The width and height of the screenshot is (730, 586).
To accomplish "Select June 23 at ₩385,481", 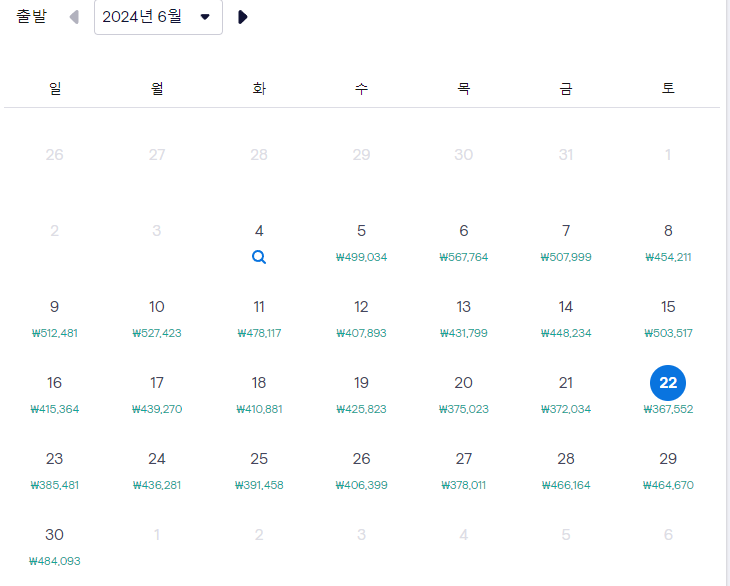I will tap(54, 471).
